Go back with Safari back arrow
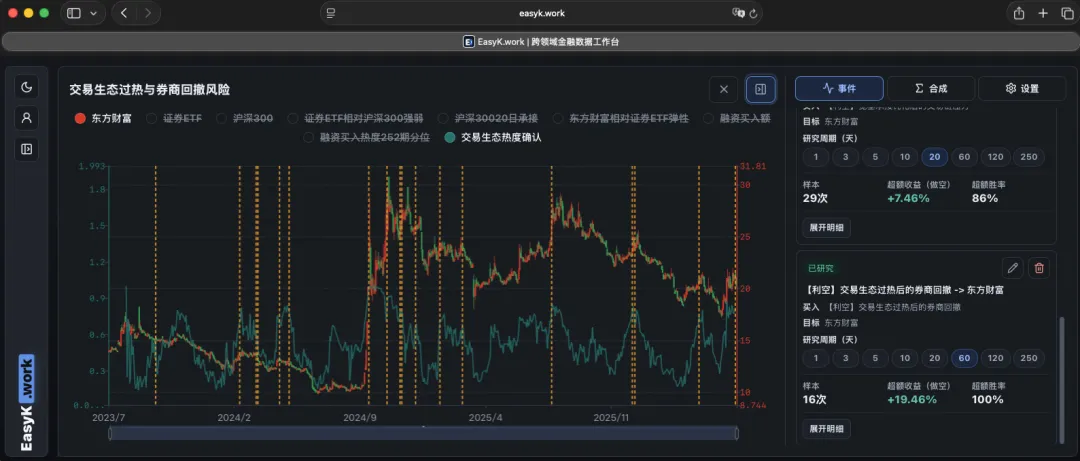Screen dimensions: 1080x461 (123, 13)
